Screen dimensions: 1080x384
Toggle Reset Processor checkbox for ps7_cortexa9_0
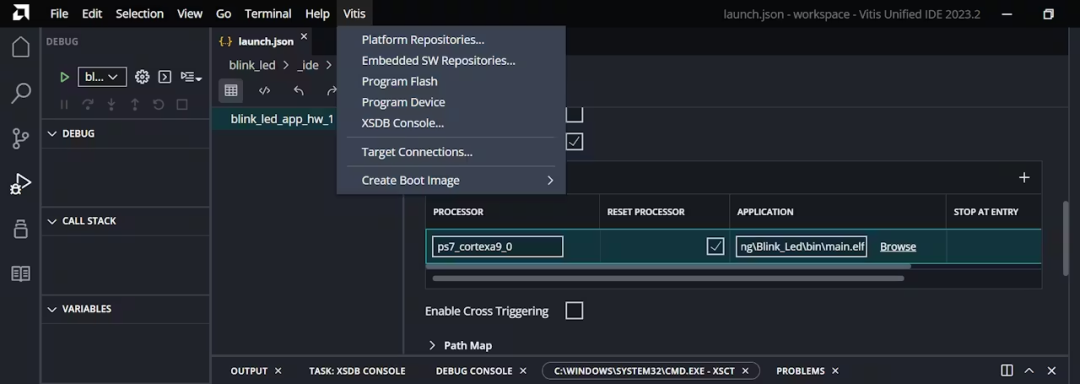pos(715,246)
